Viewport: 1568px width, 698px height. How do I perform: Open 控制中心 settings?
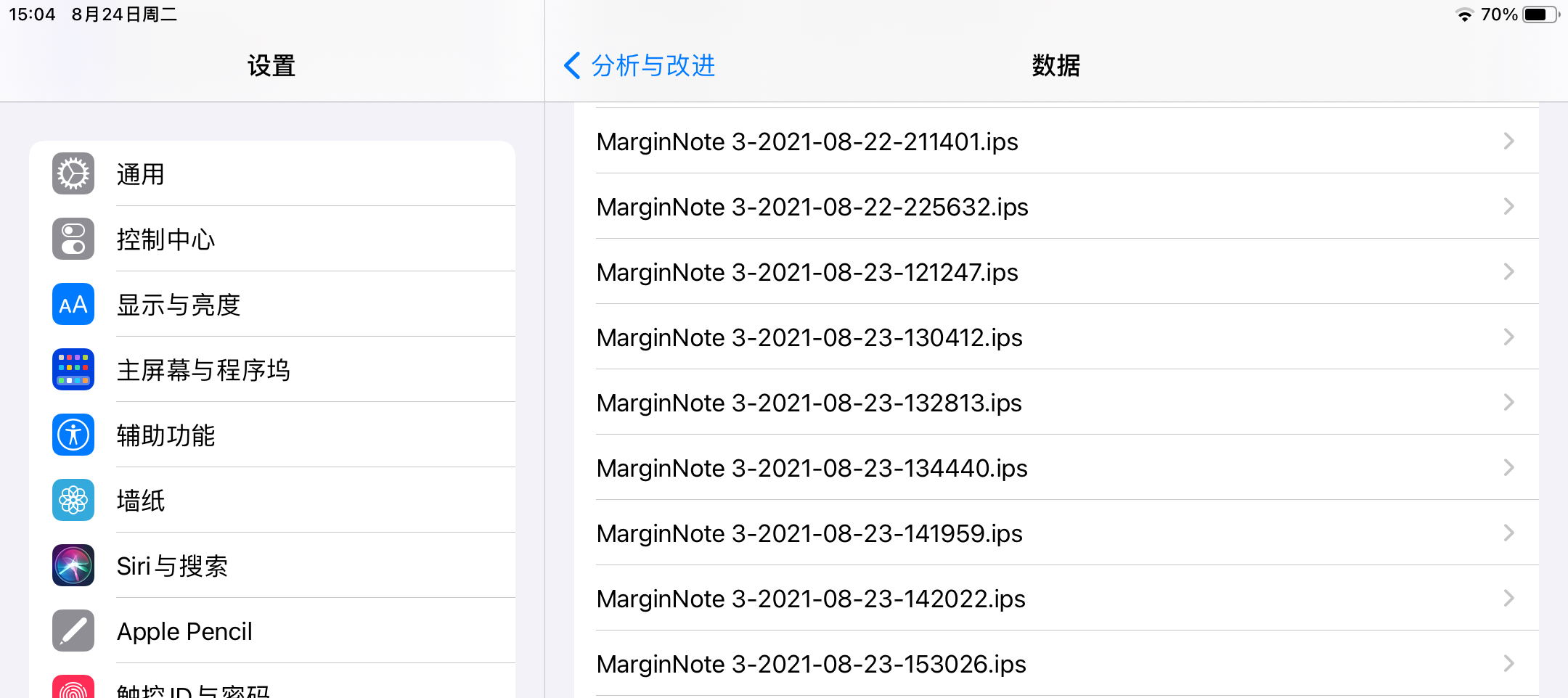pos(272,239)
